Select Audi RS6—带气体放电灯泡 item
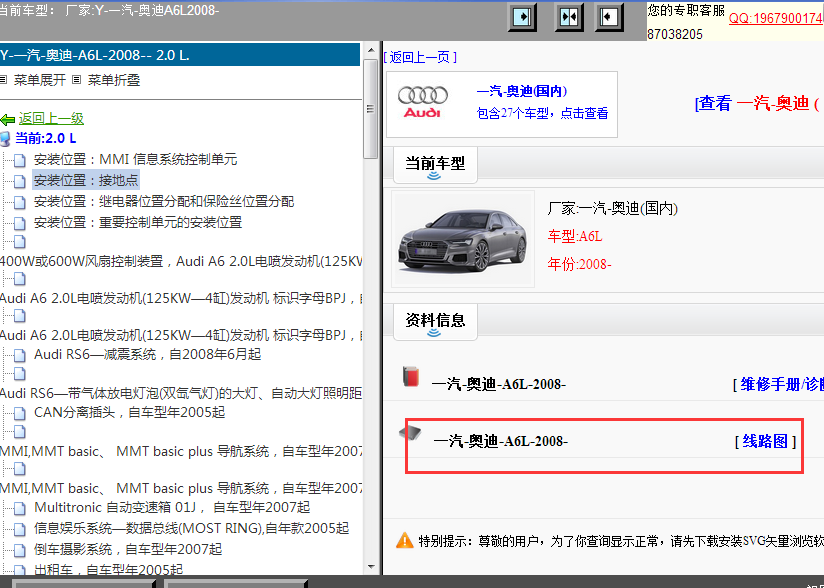824x588 pixels. click(181, 393)
